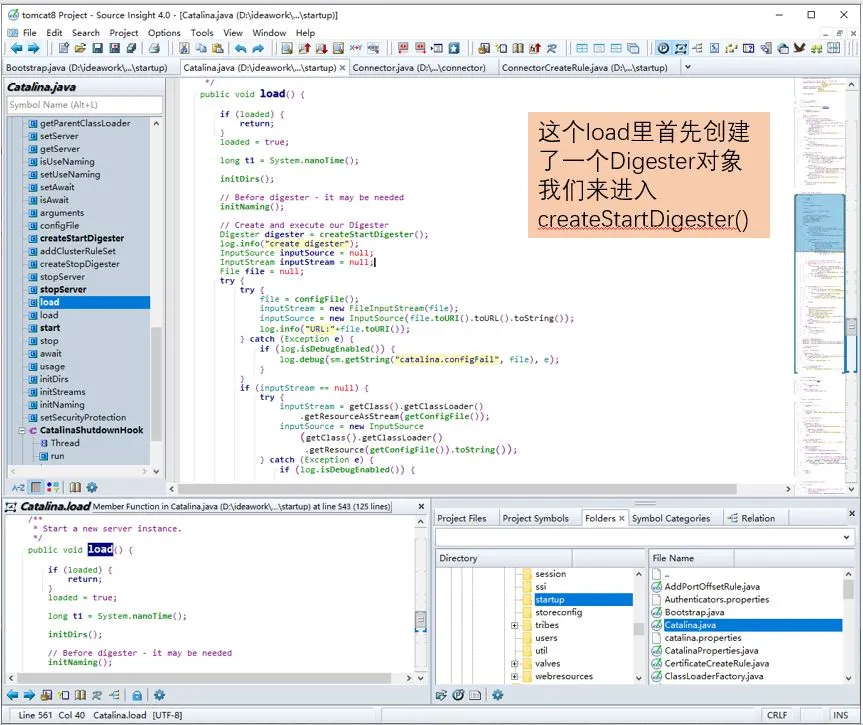Click the lock icon in the context window toolbar

pyautogui.click(x=137, y=695)
